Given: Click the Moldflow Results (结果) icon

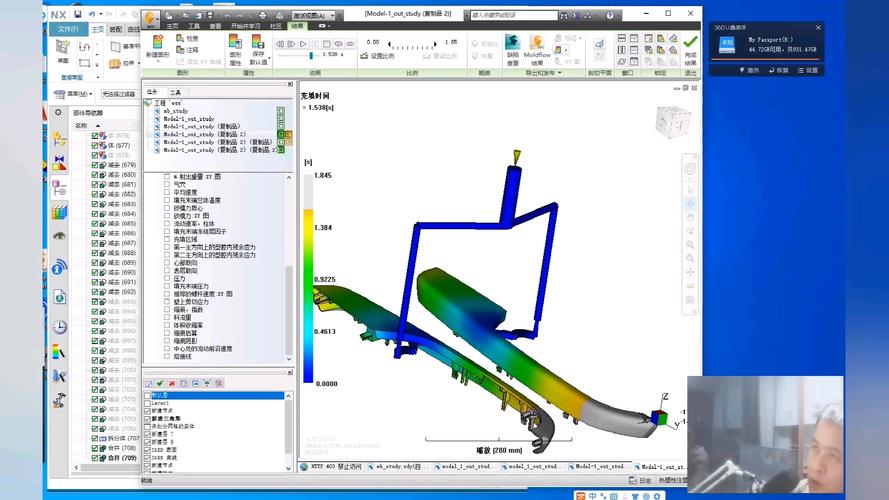Looking at the screenshot, I should point(536,49).
